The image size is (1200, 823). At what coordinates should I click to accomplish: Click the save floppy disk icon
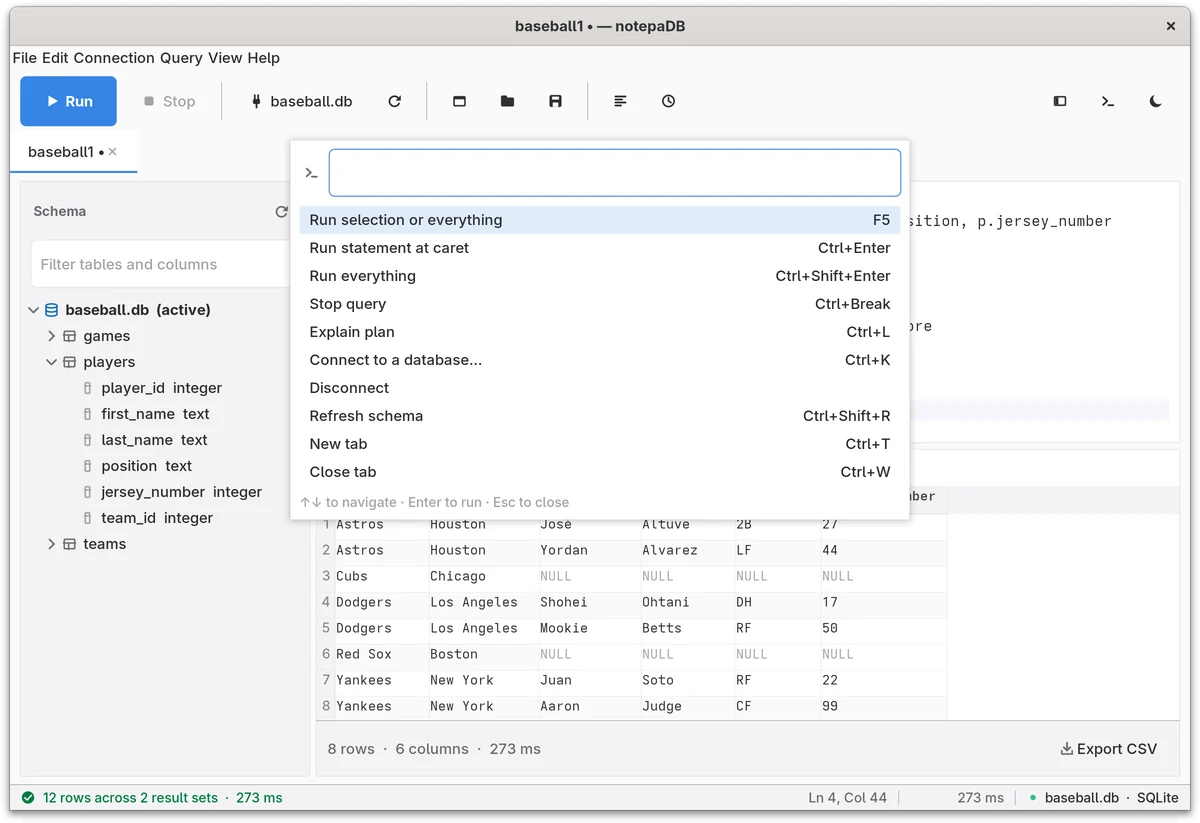[556, 101]
